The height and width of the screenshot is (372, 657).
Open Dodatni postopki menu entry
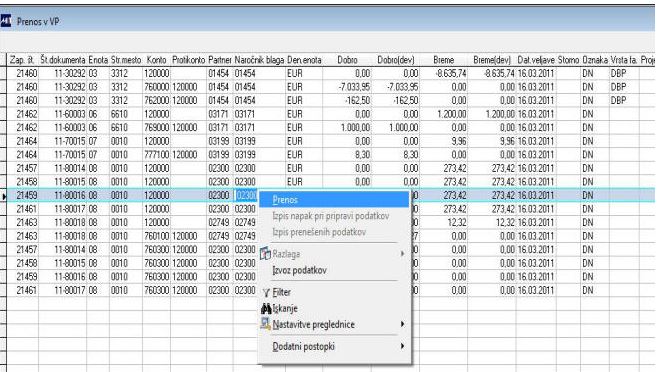click(303, 346)
